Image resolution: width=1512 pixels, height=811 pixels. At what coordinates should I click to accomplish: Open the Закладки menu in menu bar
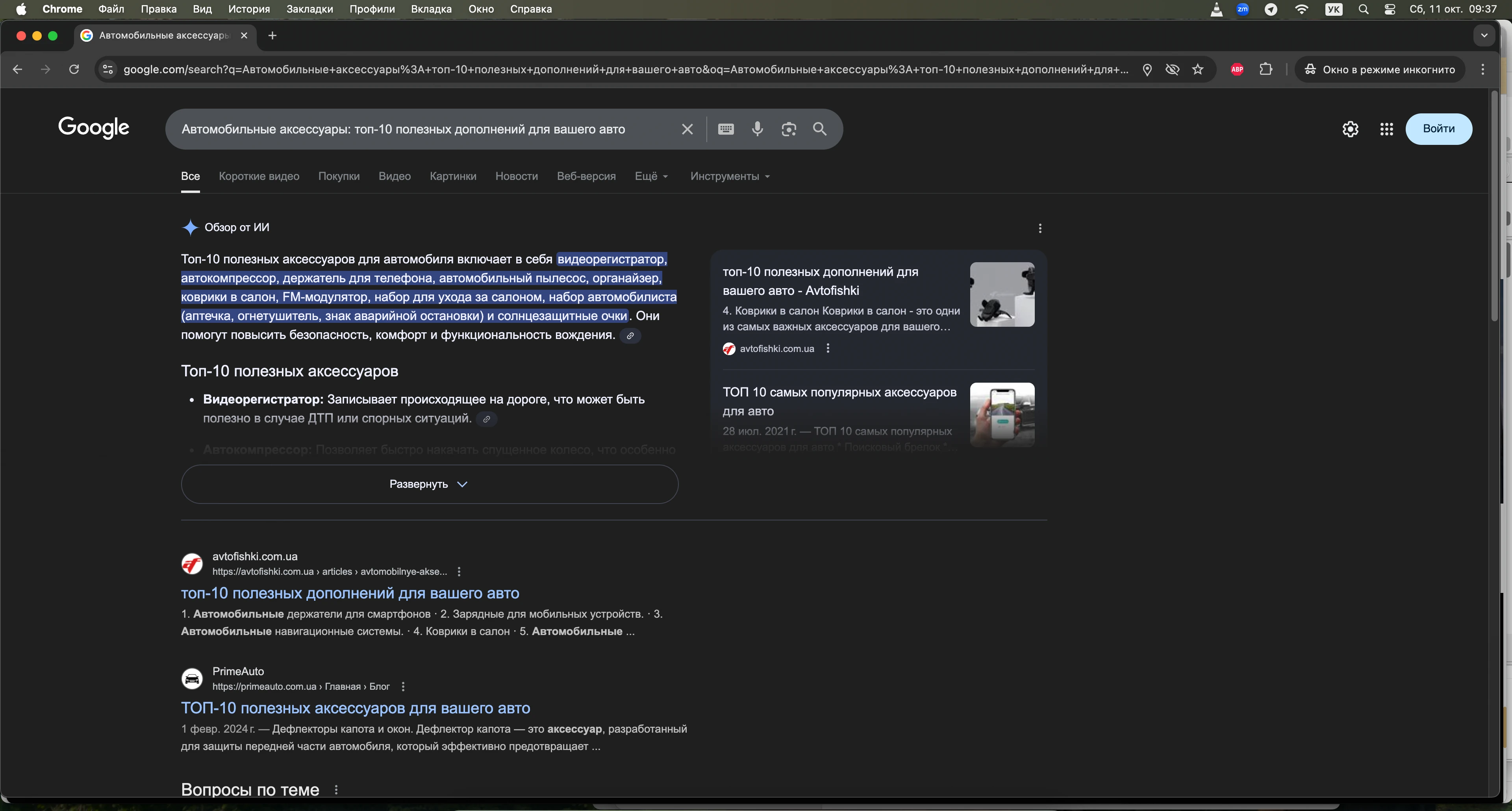pyautogui.click(x=309, y=9)
